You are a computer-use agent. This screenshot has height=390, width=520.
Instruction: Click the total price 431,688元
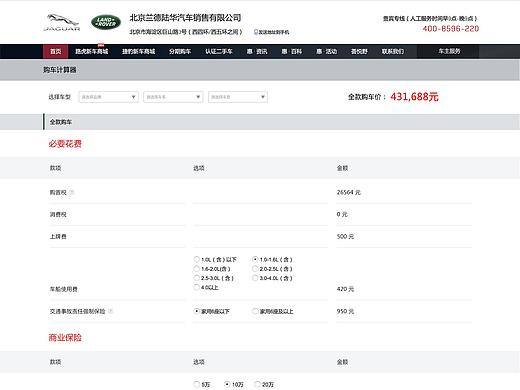tap(414, 97)
